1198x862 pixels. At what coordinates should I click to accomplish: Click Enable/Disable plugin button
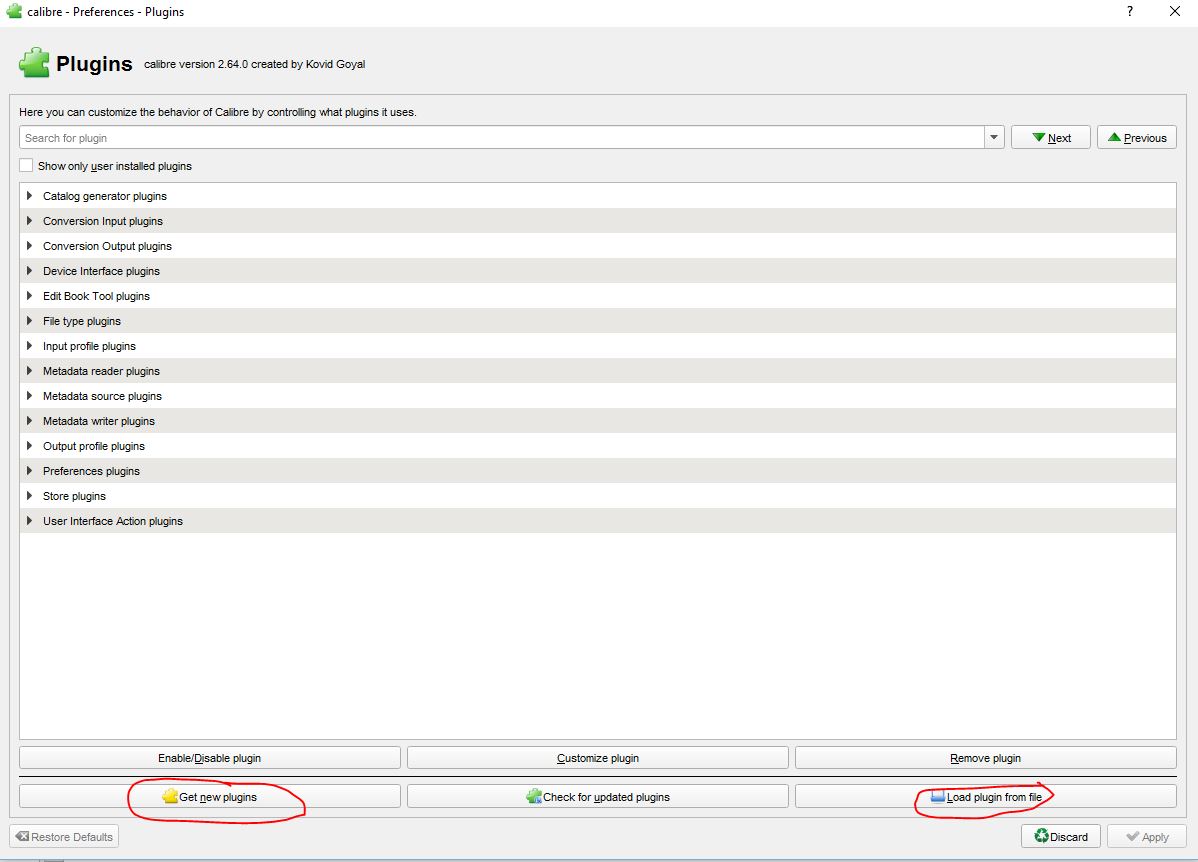pos(209,758)
